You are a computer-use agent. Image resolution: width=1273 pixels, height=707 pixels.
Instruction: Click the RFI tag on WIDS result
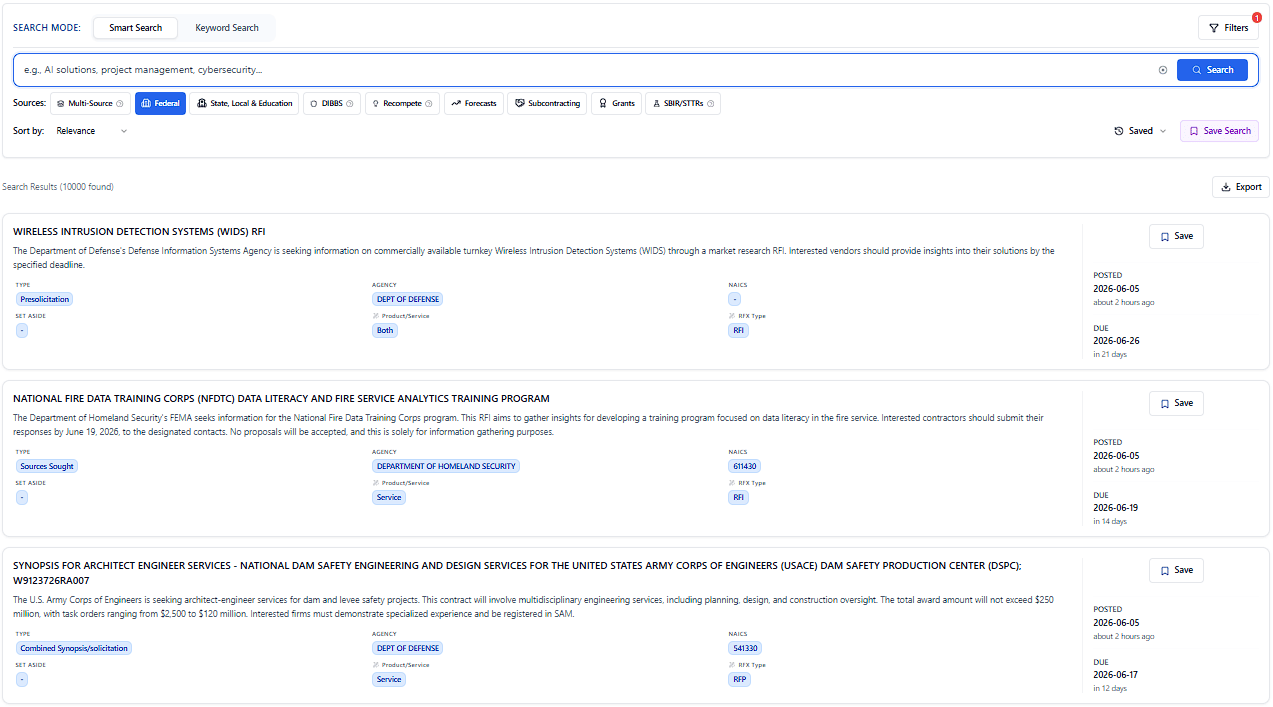pos(738,330)
